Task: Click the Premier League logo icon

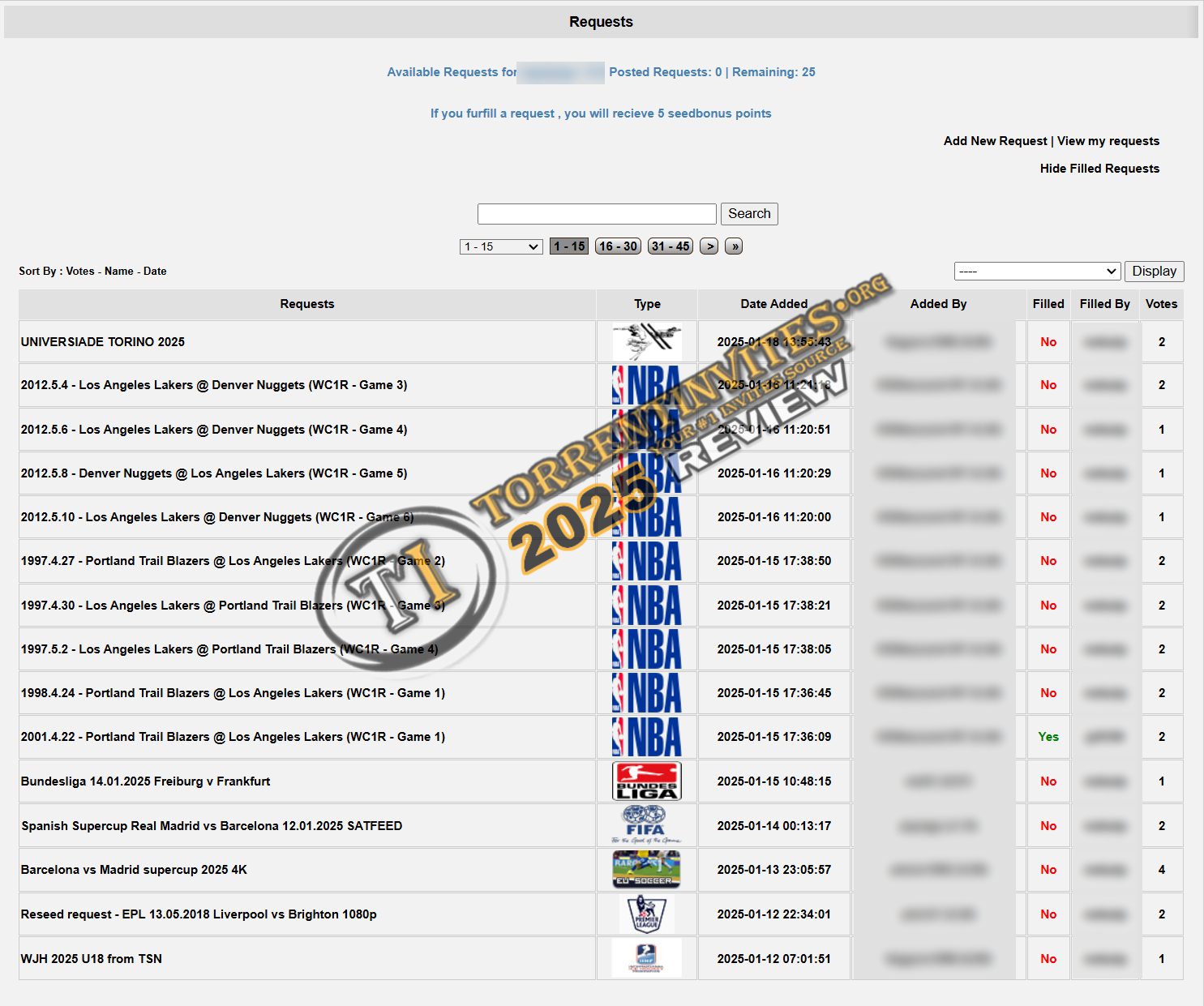Action: [646, 914]
